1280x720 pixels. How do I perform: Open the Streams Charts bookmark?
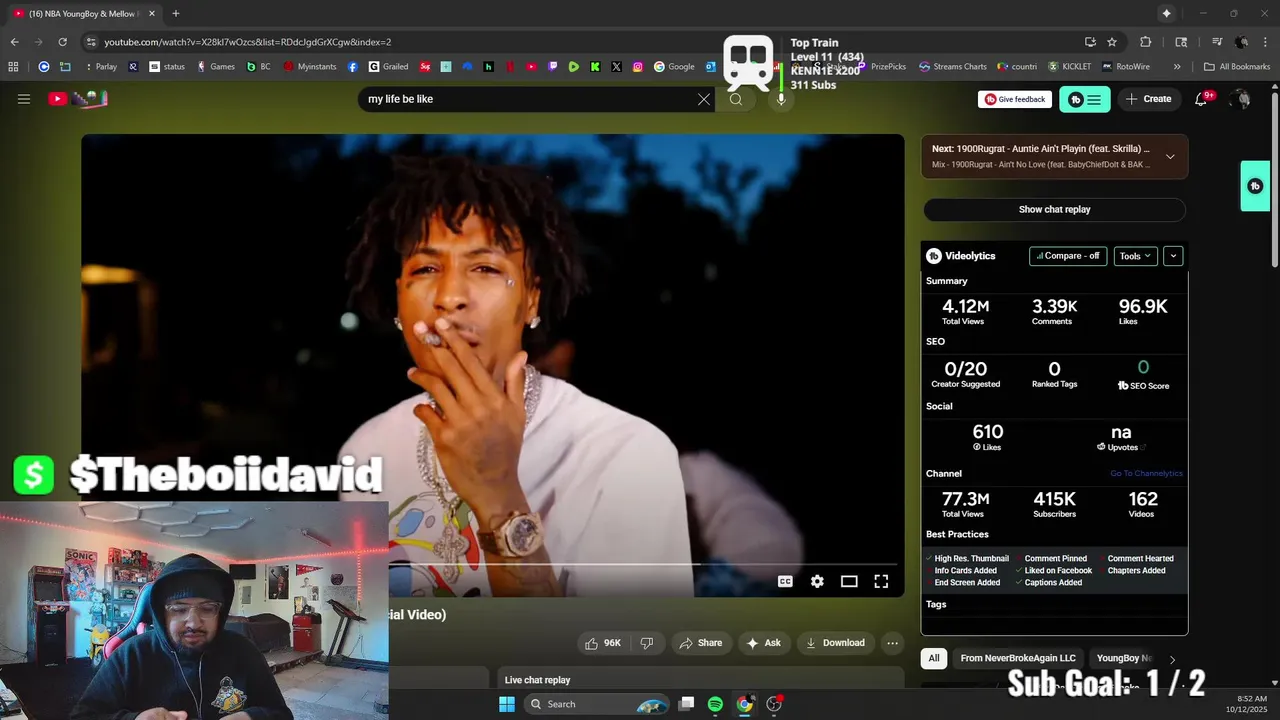point(952,67)
